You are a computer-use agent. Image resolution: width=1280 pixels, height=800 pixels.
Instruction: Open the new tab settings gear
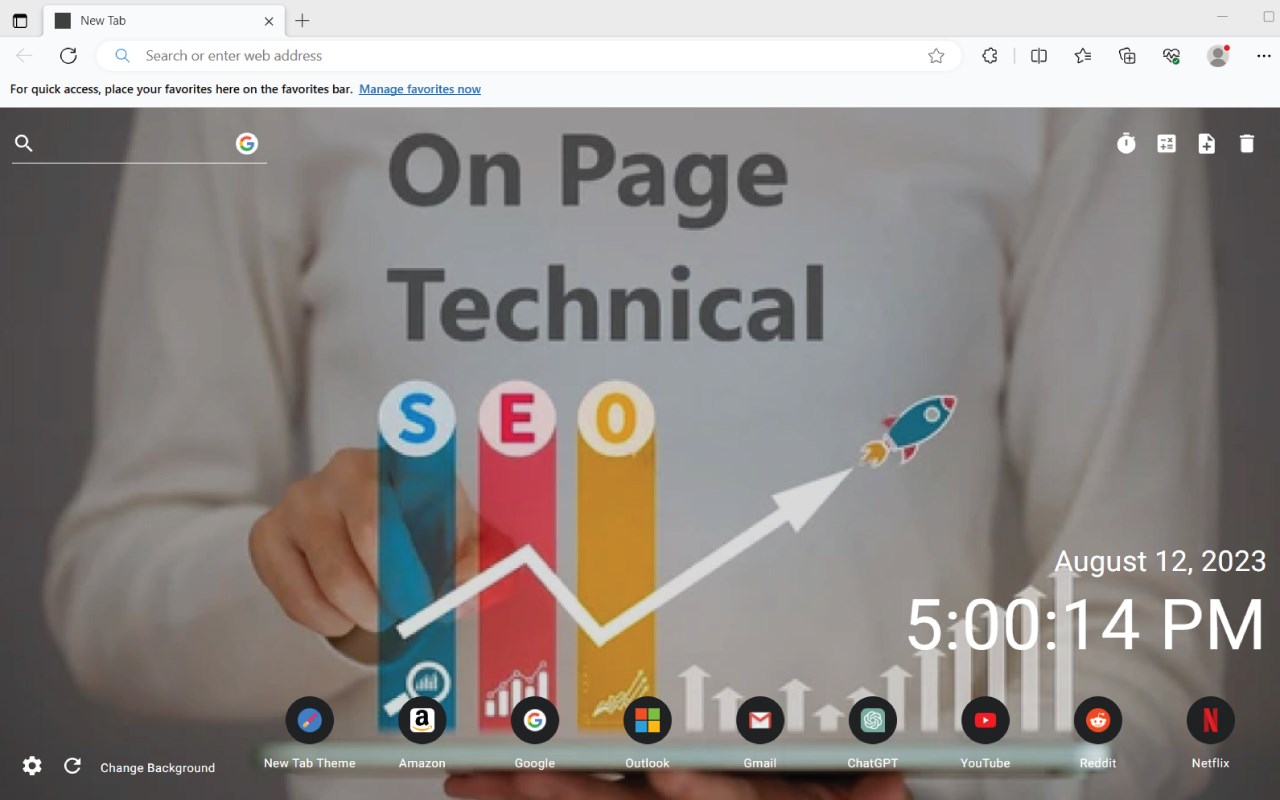(32, 766)
